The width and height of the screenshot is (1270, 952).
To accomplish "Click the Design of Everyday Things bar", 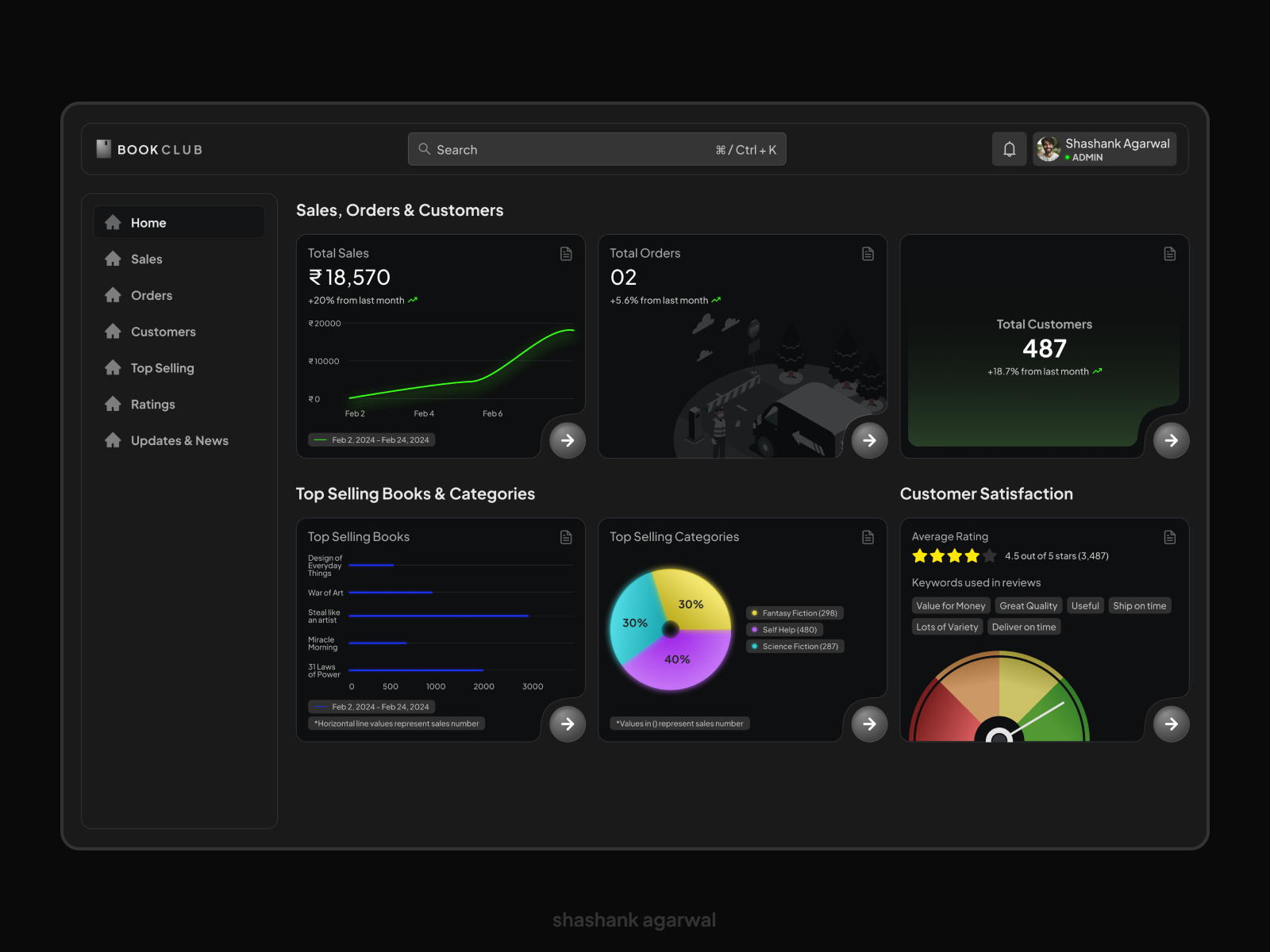I will 371,565.
